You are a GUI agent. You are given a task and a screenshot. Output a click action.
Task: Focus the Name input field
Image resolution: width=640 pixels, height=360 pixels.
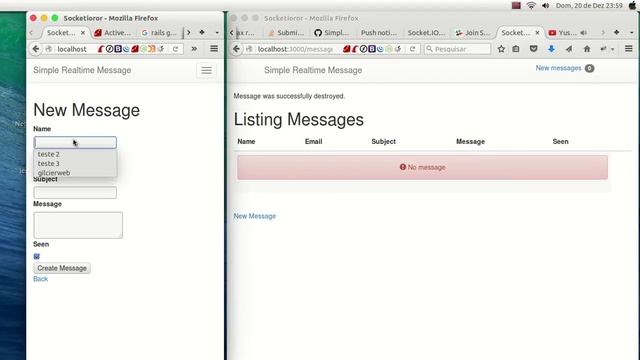point(75,142)
